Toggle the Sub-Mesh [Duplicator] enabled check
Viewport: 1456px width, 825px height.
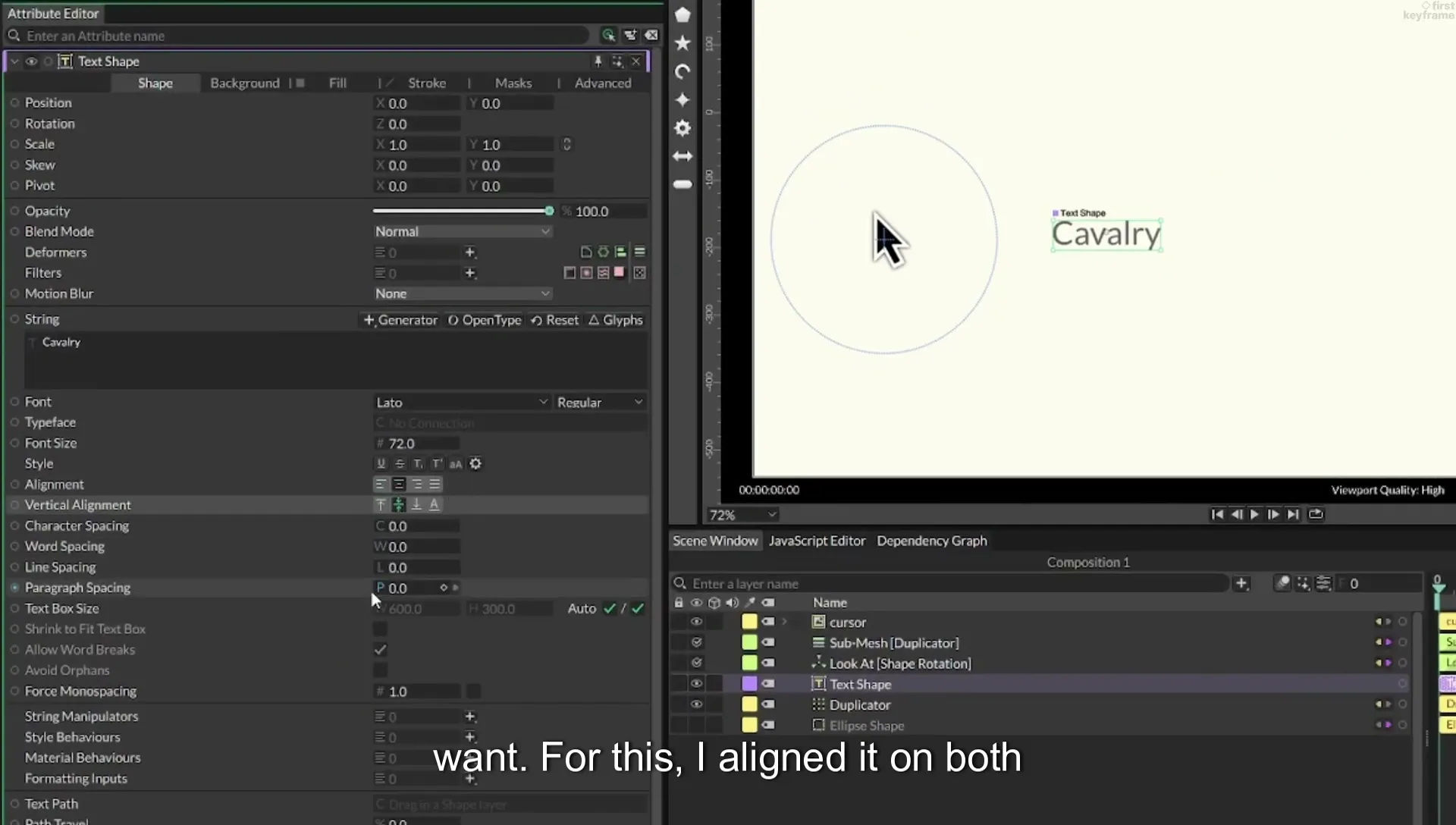tap(696, 642)
